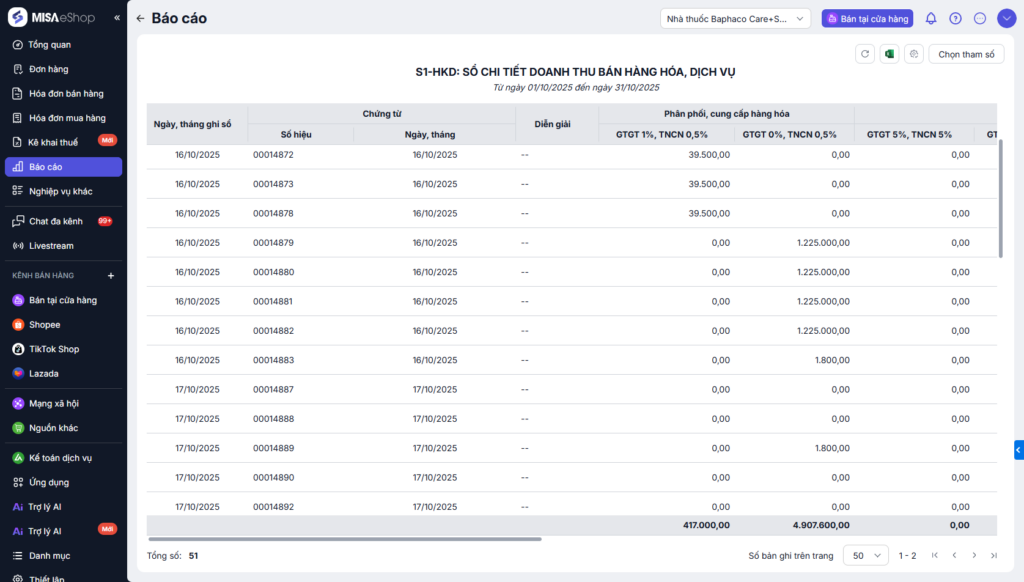
Task: Change records per page dropdown from 50
Action: point(865,555)
